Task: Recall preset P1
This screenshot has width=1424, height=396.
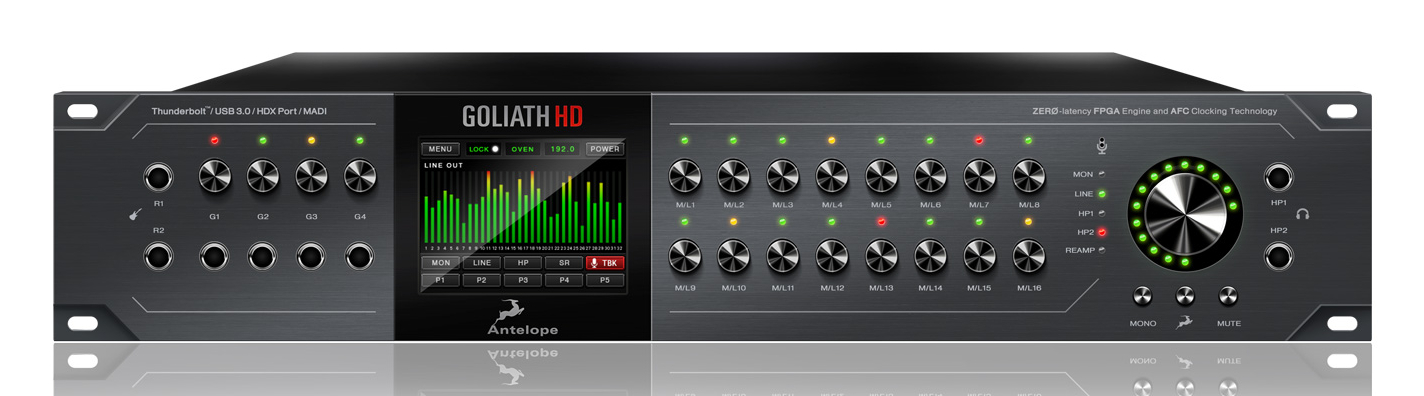Action: pos(441,280)
